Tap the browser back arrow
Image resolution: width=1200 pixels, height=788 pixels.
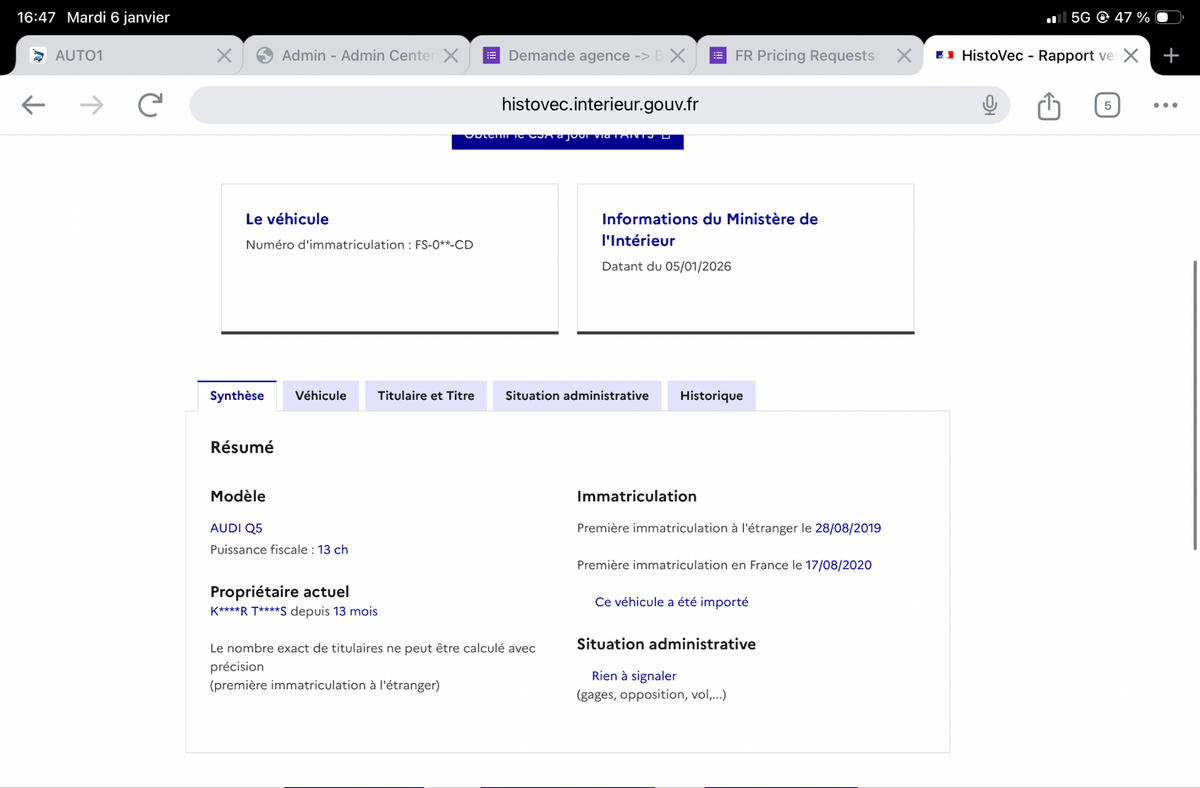(x=33, y=105)
